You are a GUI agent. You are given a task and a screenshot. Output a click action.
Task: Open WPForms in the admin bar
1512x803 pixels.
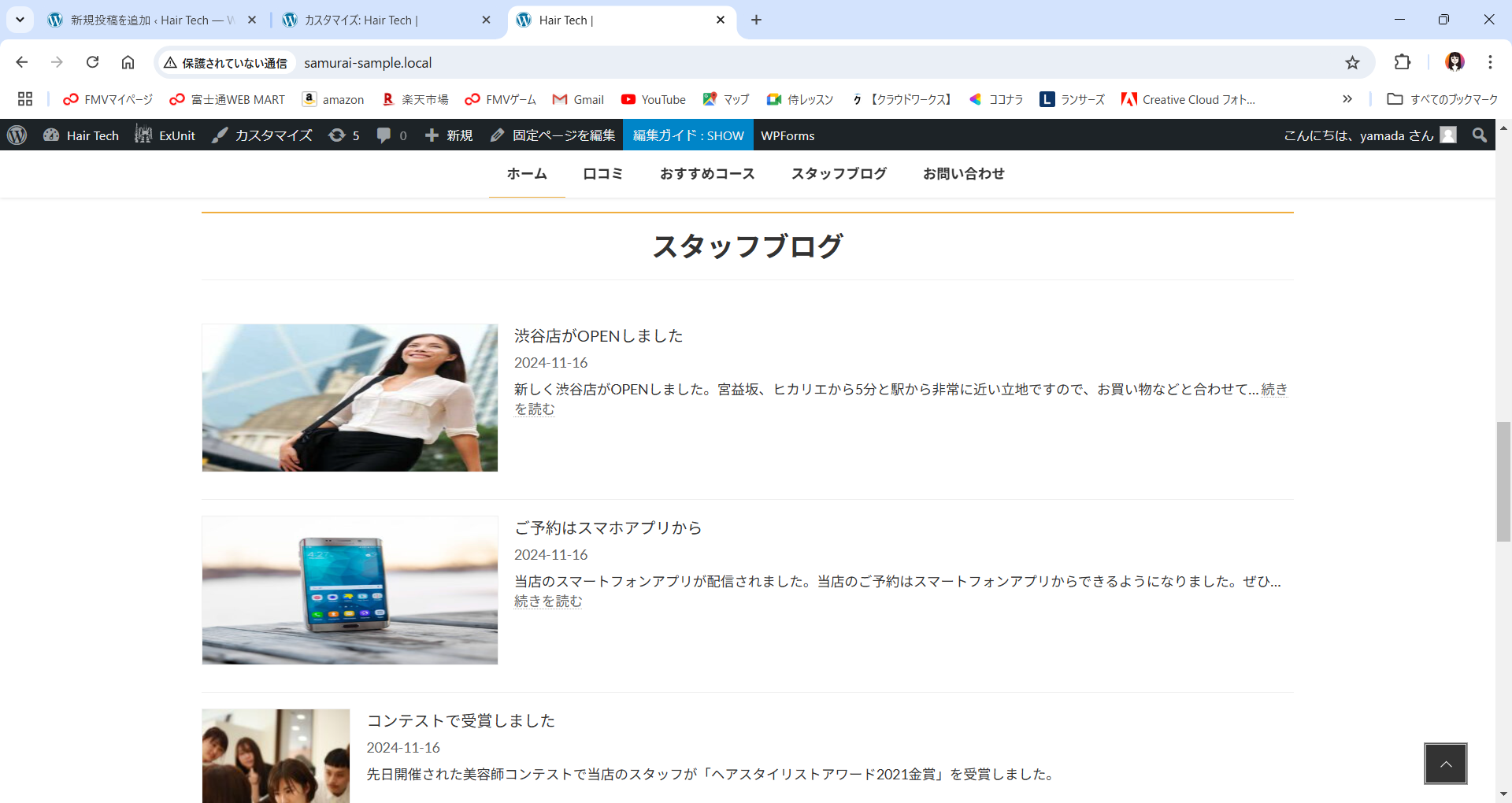[787, 135]
